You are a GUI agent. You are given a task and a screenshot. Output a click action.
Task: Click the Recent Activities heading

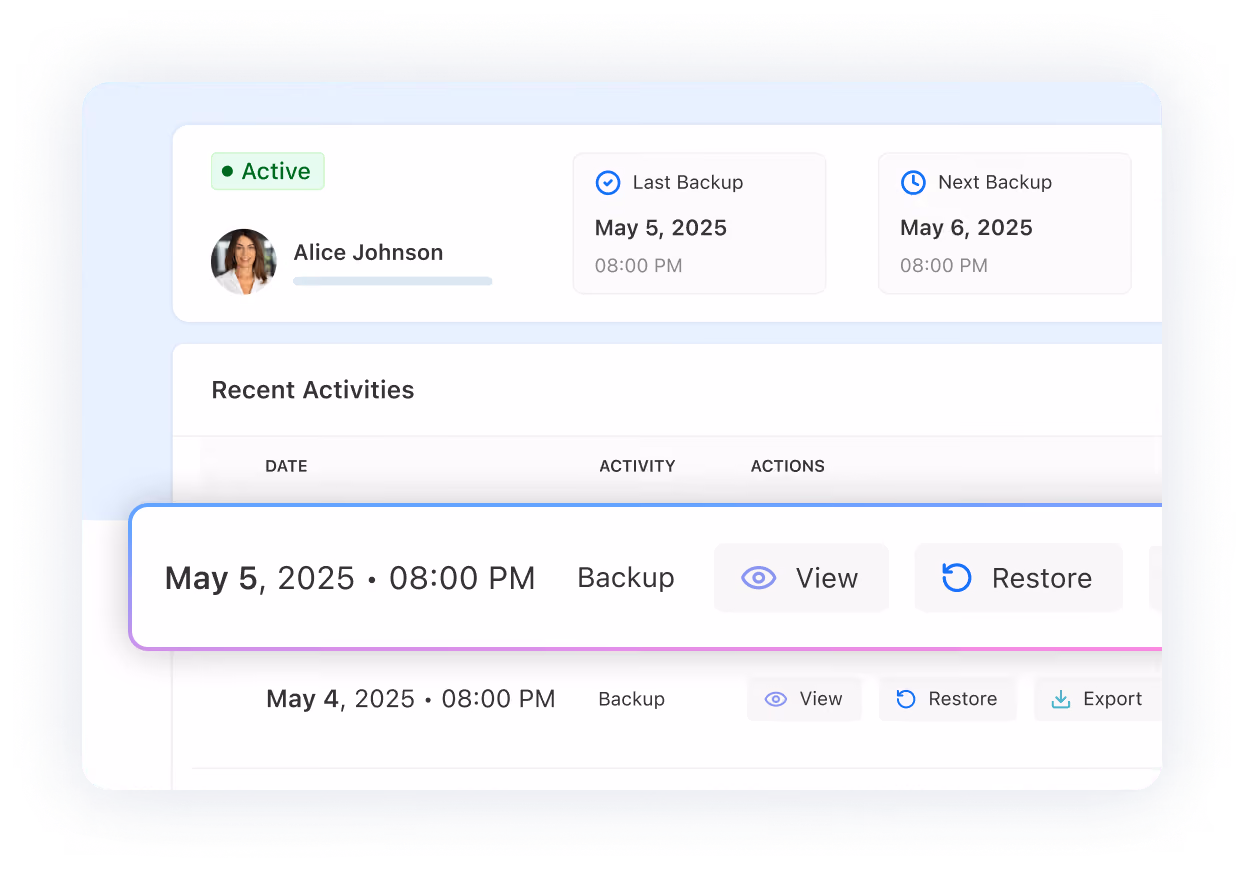pos(313,390)
